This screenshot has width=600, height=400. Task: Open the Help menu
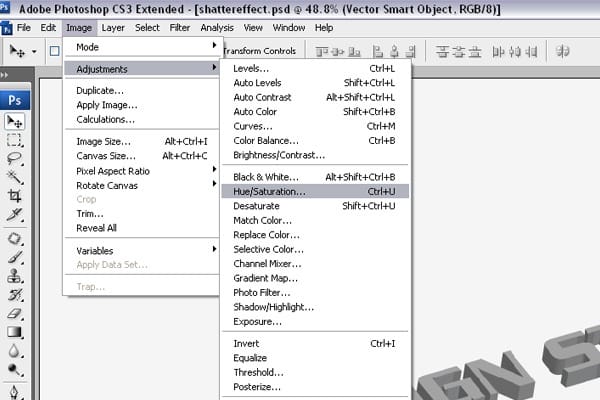click(324, 28)
